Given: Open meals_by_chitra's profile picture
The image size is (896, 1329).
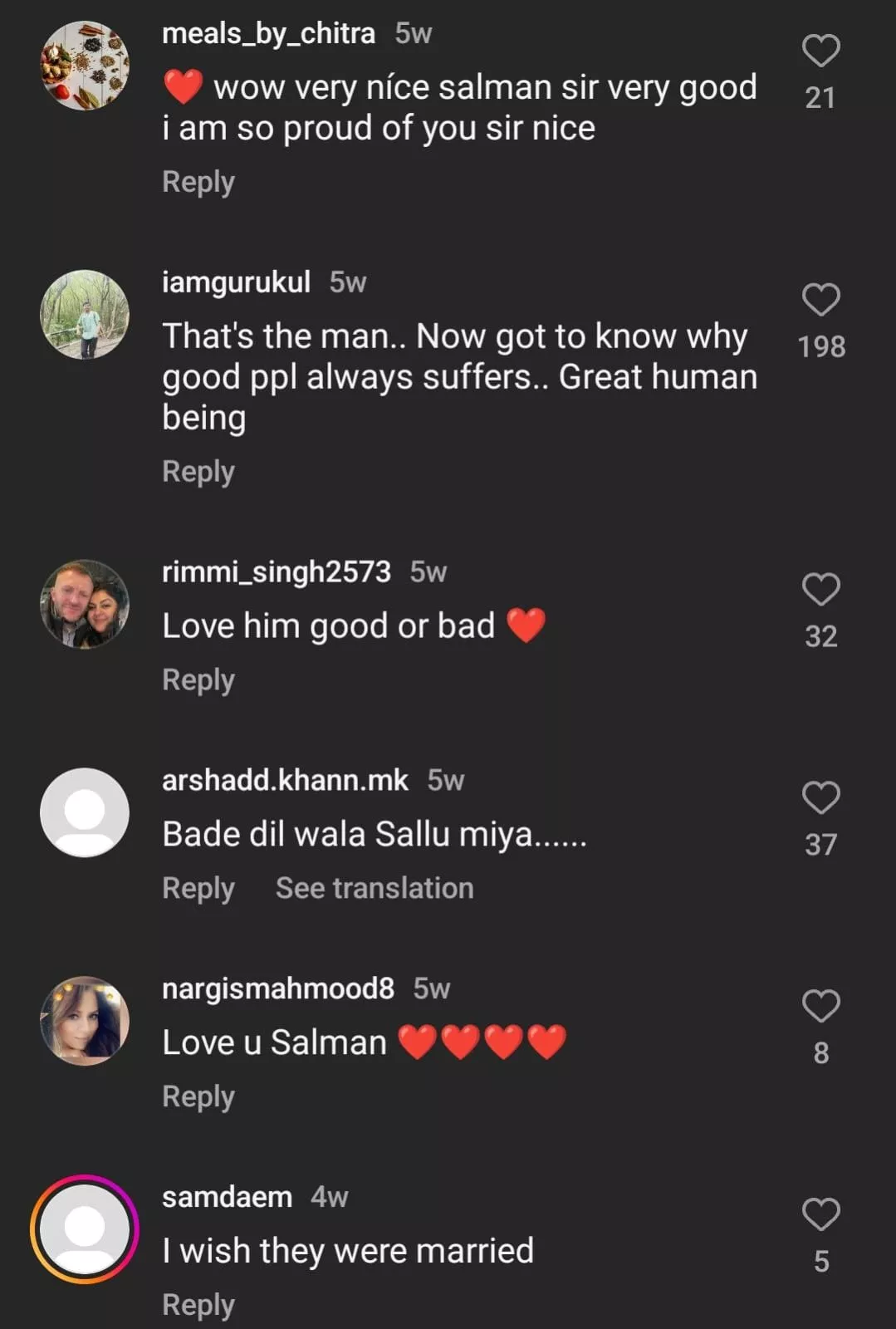Looking at the screenshot, I should [x=85, y=66].
